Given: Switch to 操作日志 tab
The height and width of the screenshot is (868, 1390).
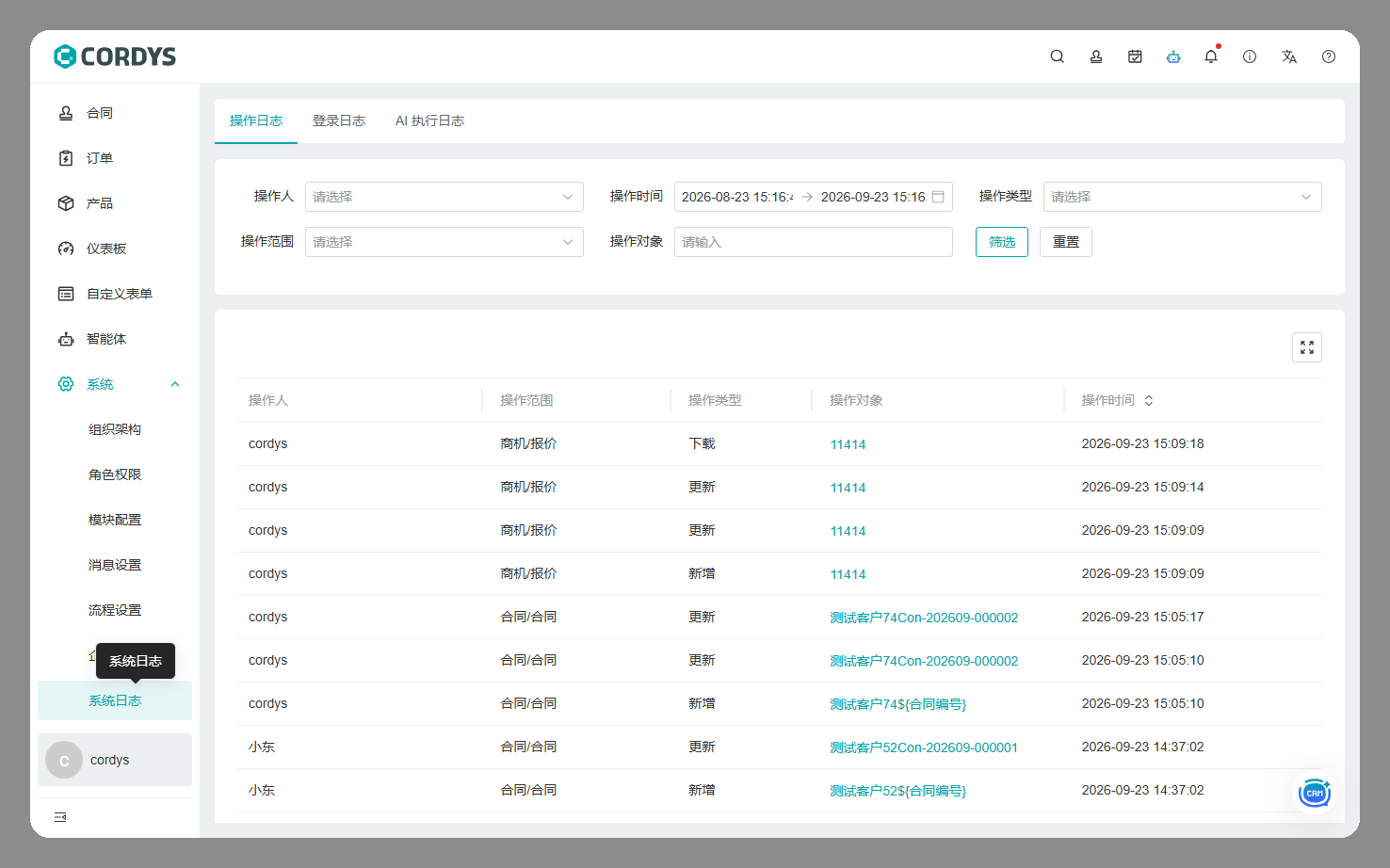Looking at the screenshot, I should (x=256, y=121).
